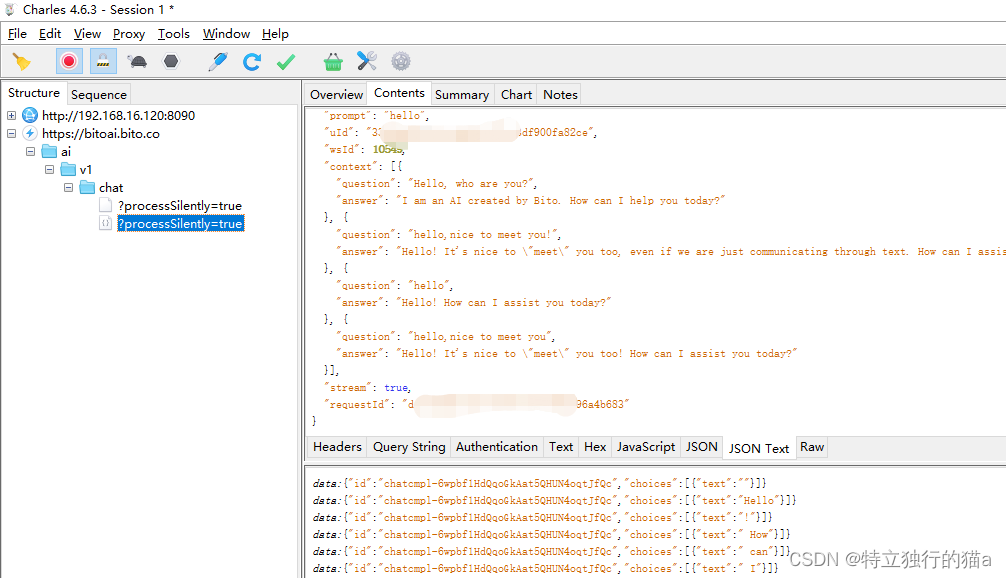Select the https://bitoai.bito.co tree item
1006x578 pixels.
[101, 133]
